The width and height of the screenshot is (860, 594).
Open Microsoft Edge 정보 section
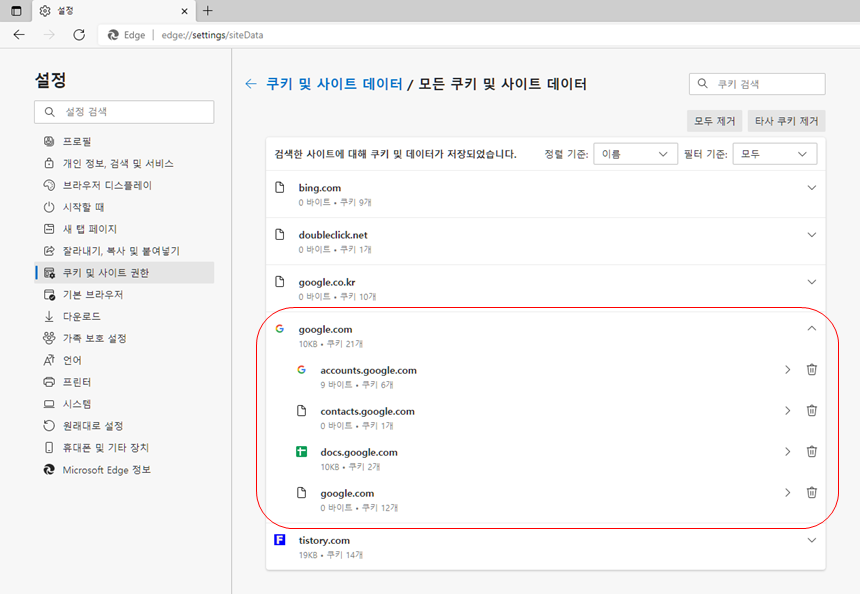(124, 470)
